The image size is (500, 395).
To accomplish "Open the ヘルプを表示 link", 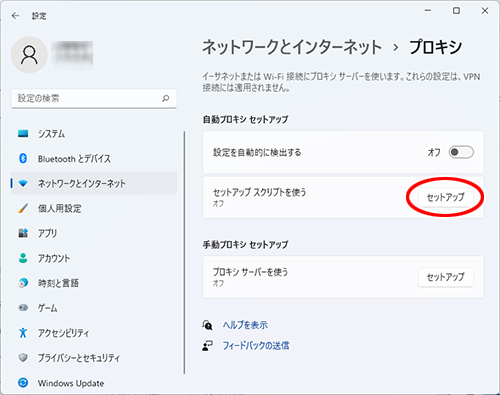I will 245,325.
